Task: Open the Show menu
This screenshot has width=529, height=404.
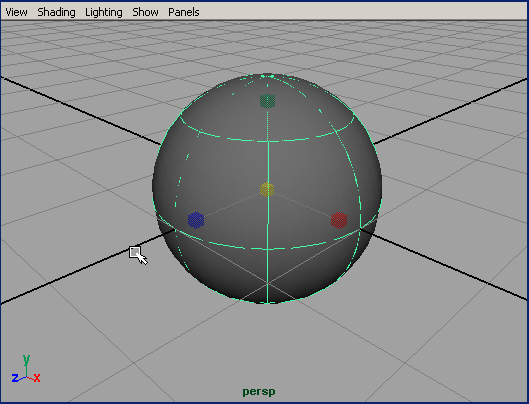Action: click(145, 12)
